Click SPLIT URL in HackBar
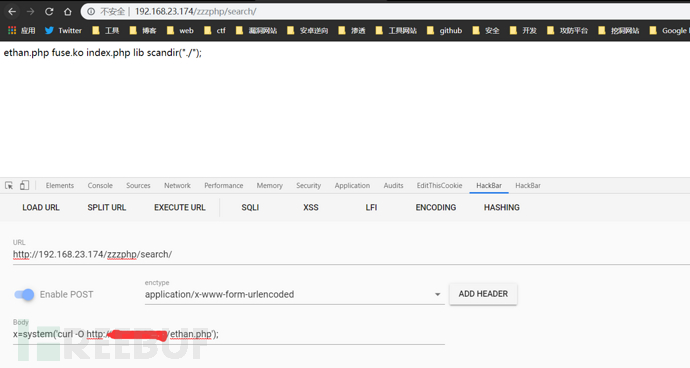Image resolution: width=690 pixels, height=368 pixels. pos(106,207)
